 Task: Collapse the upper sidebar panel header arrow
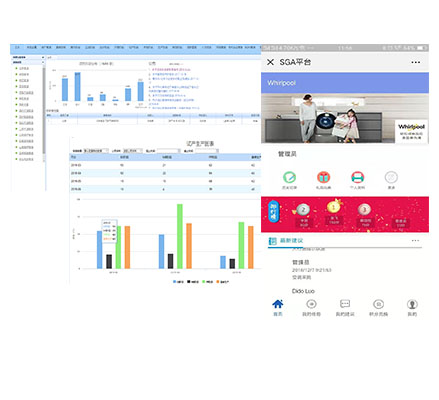coord(43,57)
